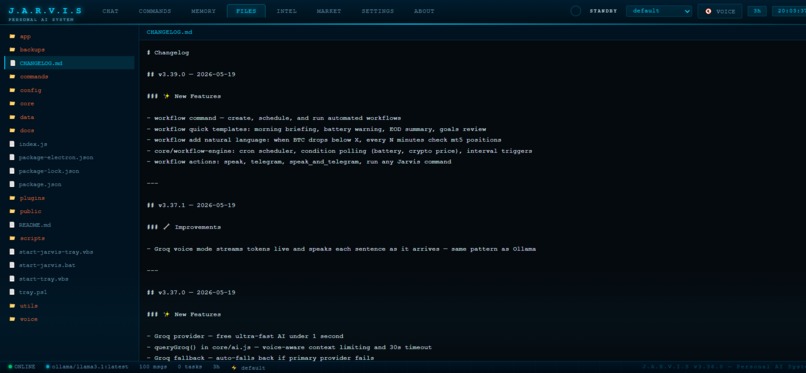The width and height of the screenshot is (806, 373).
Task: Click the start-tray.vbs file icon
Action: point(12,278)
